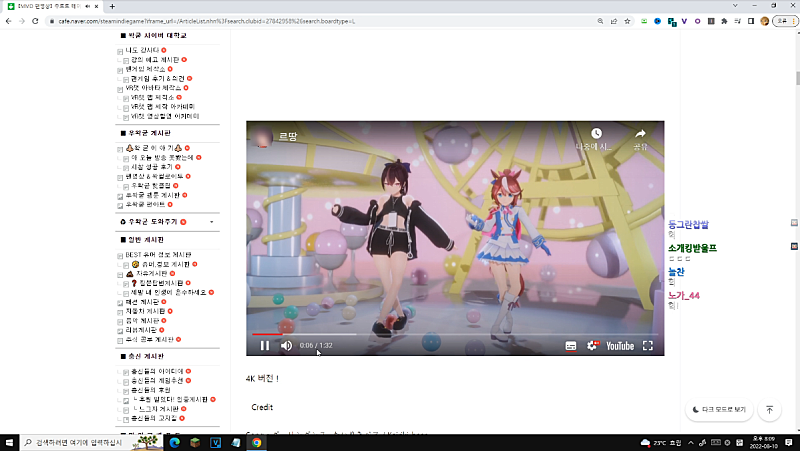Open the notification center icon

(x=789, y=442)
